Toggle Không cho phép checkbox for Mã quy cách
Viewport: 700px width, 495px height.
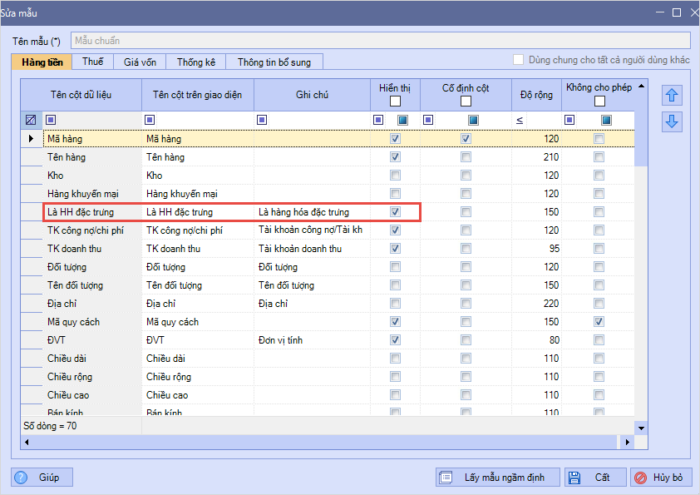tap(599, 321)
